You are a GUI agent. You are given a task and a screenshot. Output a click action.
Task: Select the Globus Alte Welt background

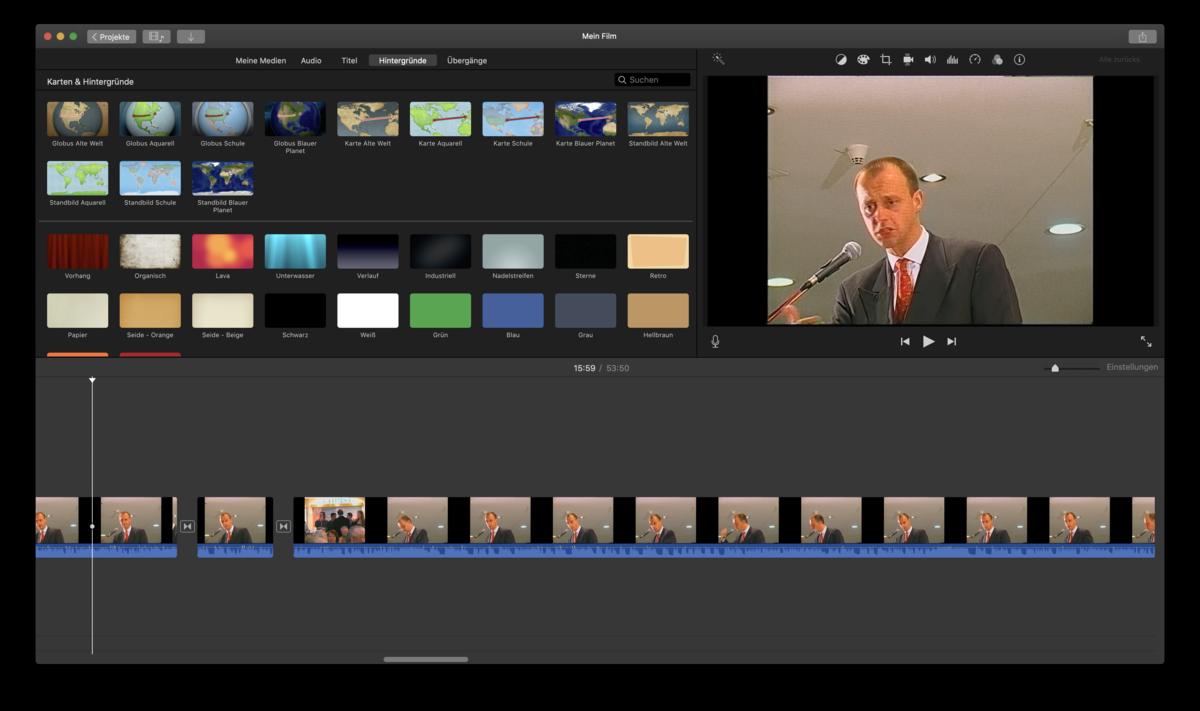tap(77, 119)
